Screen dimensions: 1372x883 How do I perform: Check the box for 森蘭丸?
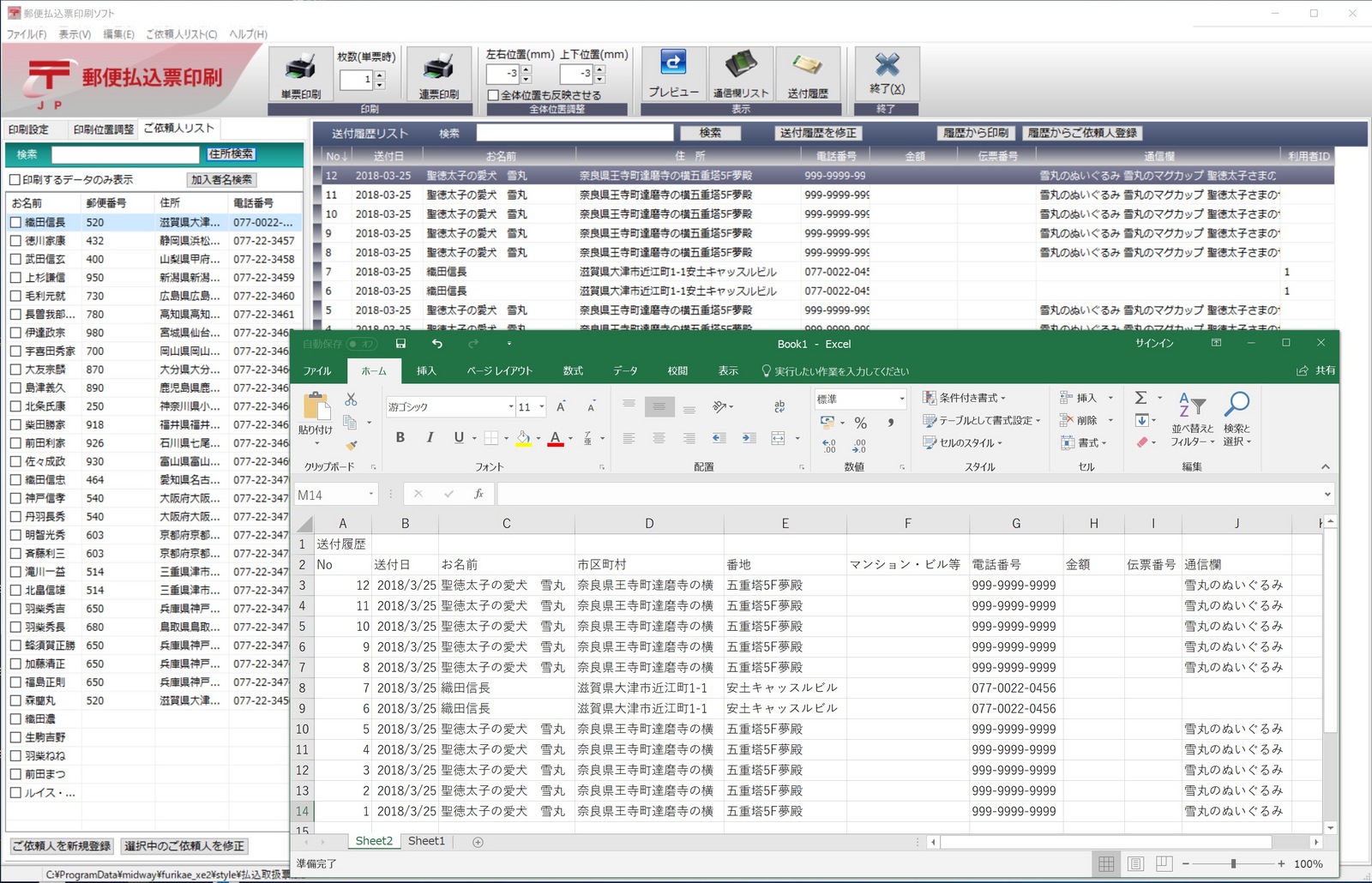click(x=15, y=700)
